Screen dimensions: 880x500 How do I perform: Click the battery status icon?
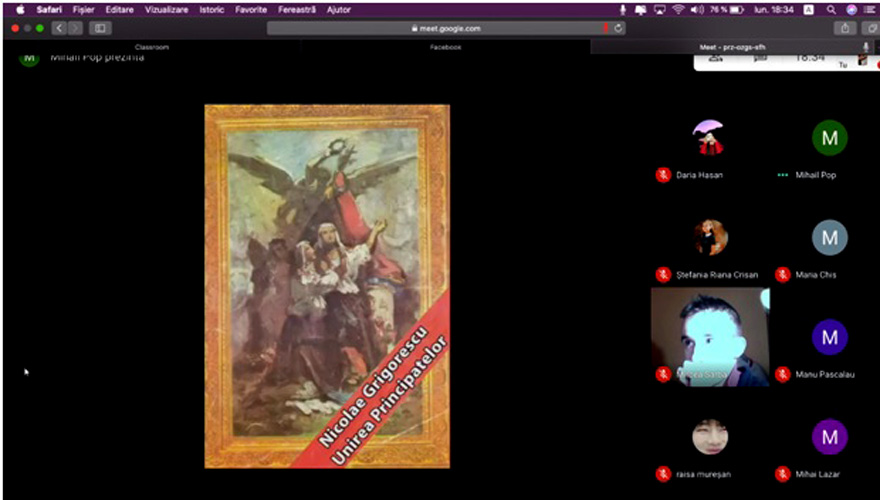pyautogui.click(x=737, y=10)
